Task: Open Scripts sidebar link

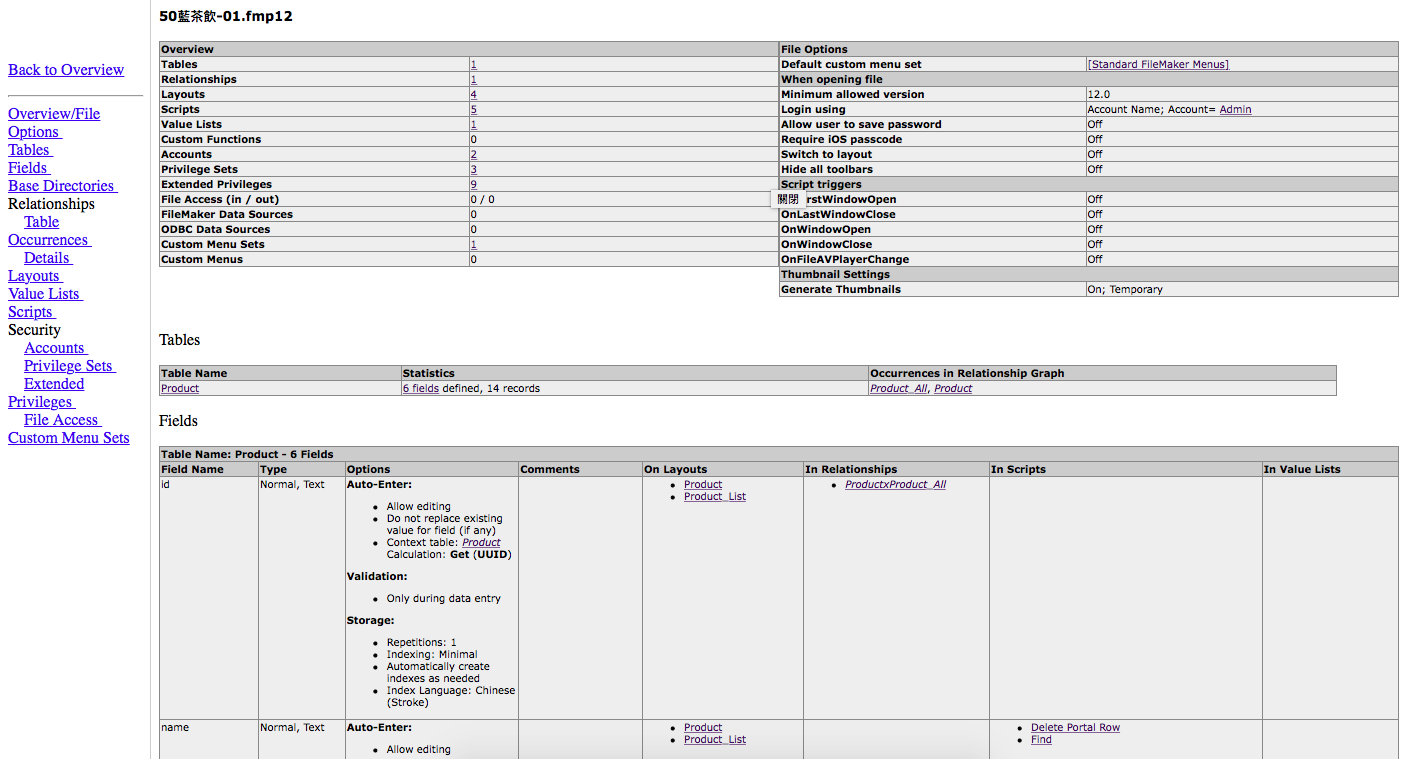Action: 32,312
